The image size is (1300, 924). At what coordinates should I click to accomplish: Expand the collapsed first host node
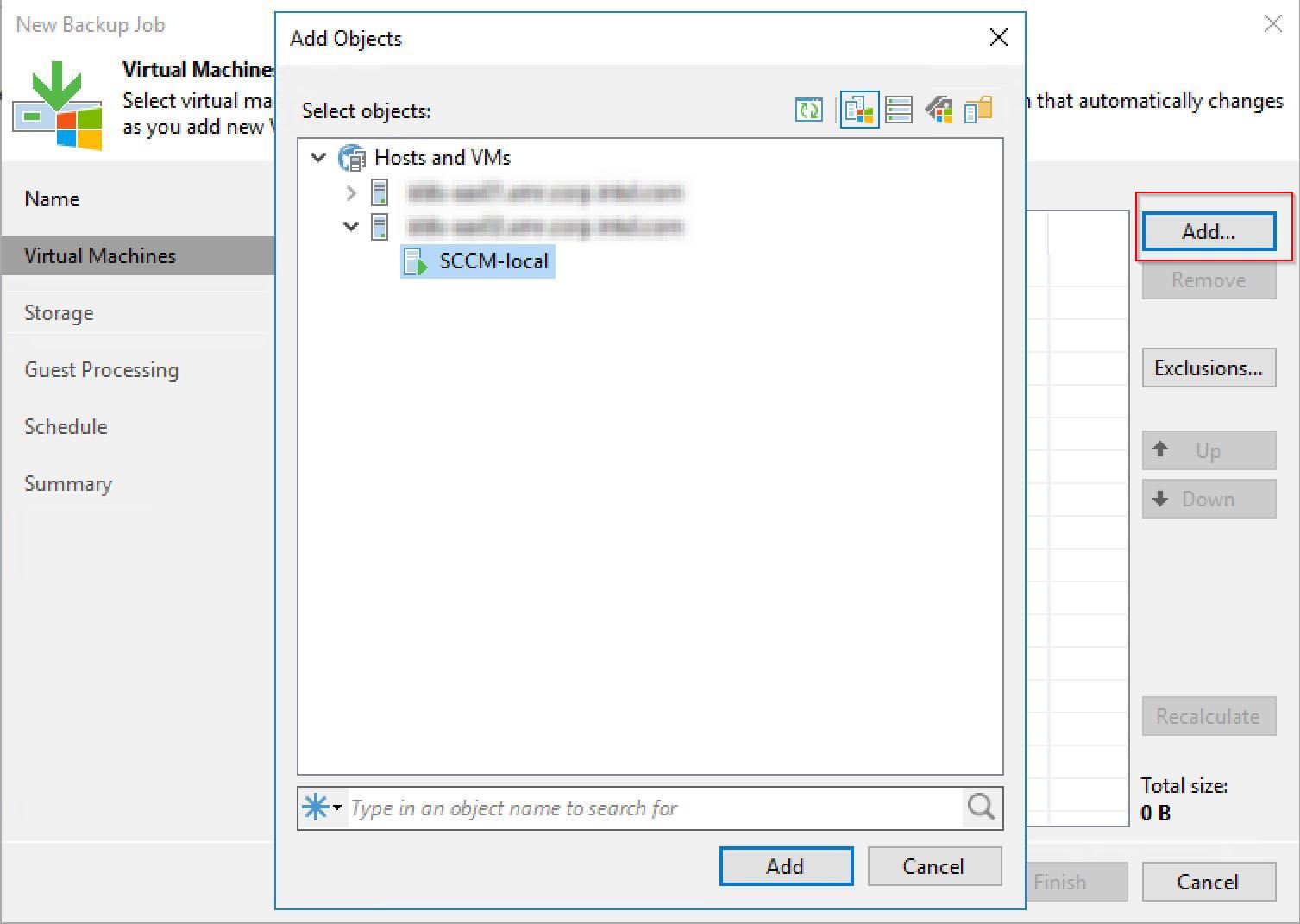click(x=350, y=192)
